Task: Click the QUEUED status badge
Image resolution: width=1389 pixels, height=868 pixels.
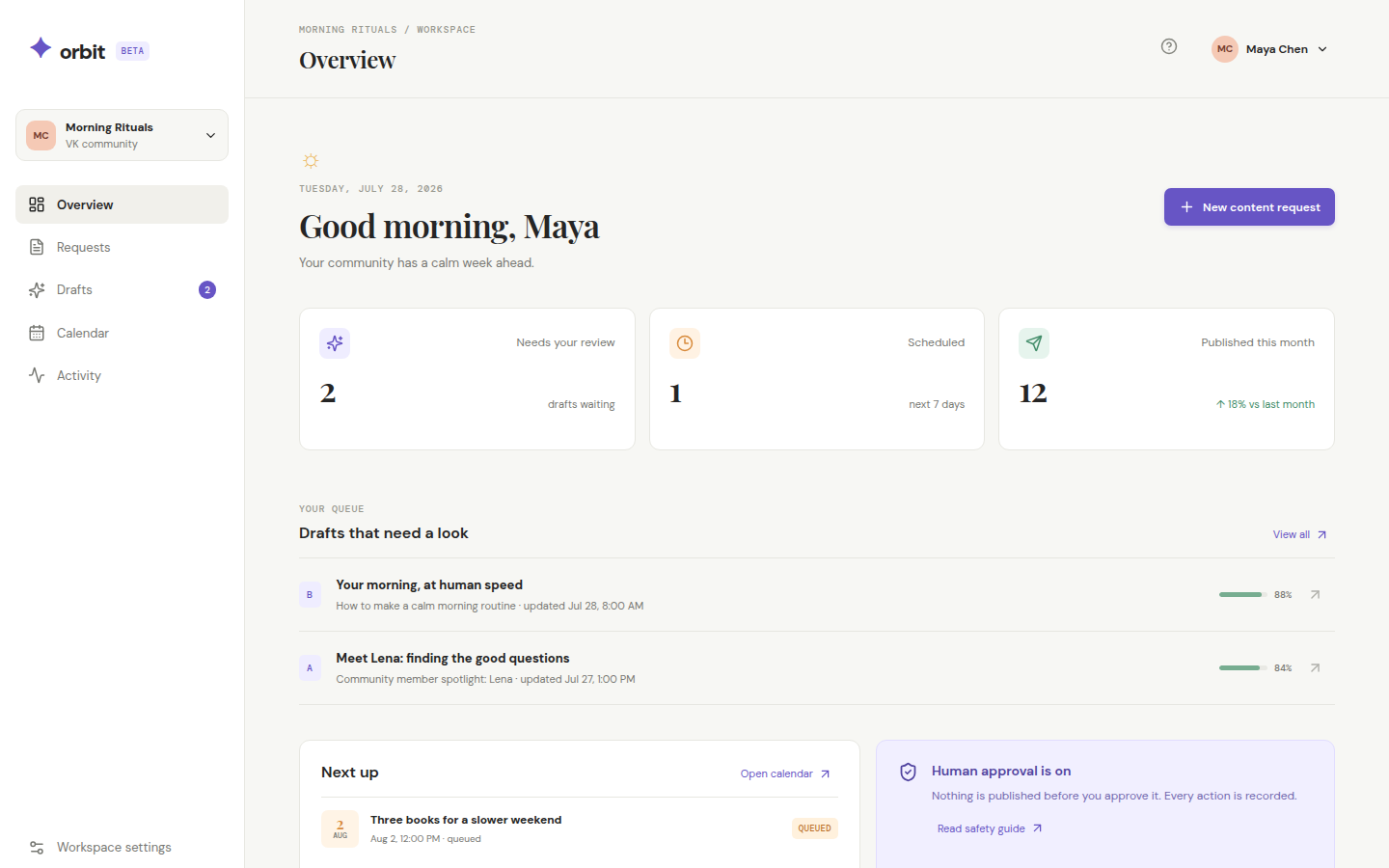Action: (x=815, y=828)
